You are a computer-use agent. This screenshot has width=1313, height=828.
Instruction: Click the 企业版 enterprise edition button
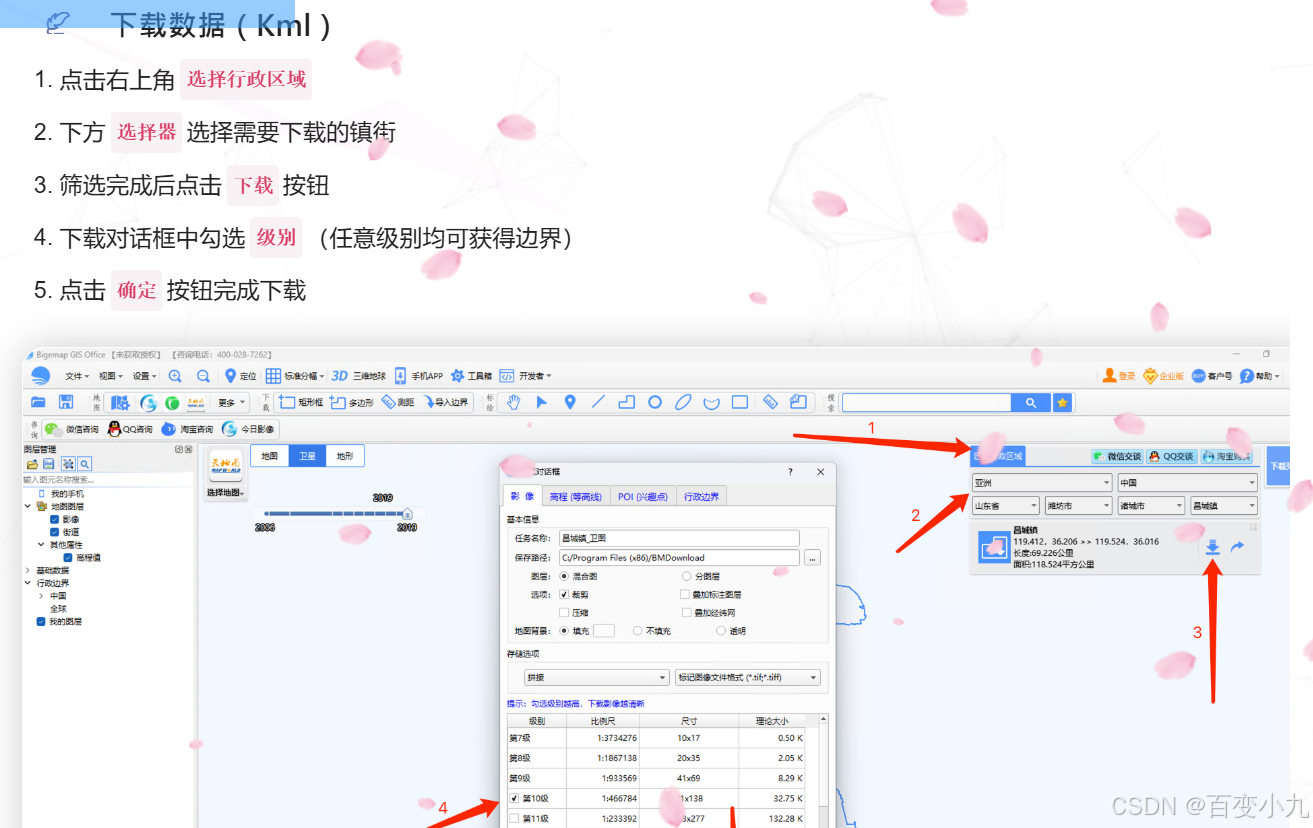tap(1164, 376)
